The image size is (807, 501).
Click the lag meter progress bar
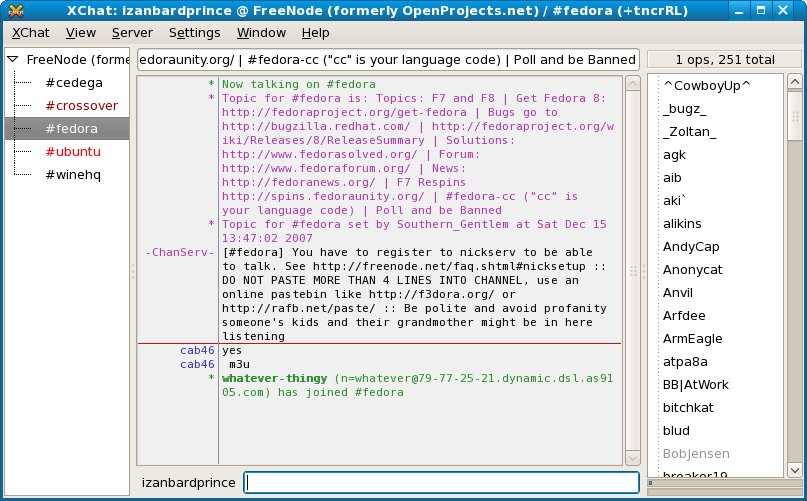point(725,484)
